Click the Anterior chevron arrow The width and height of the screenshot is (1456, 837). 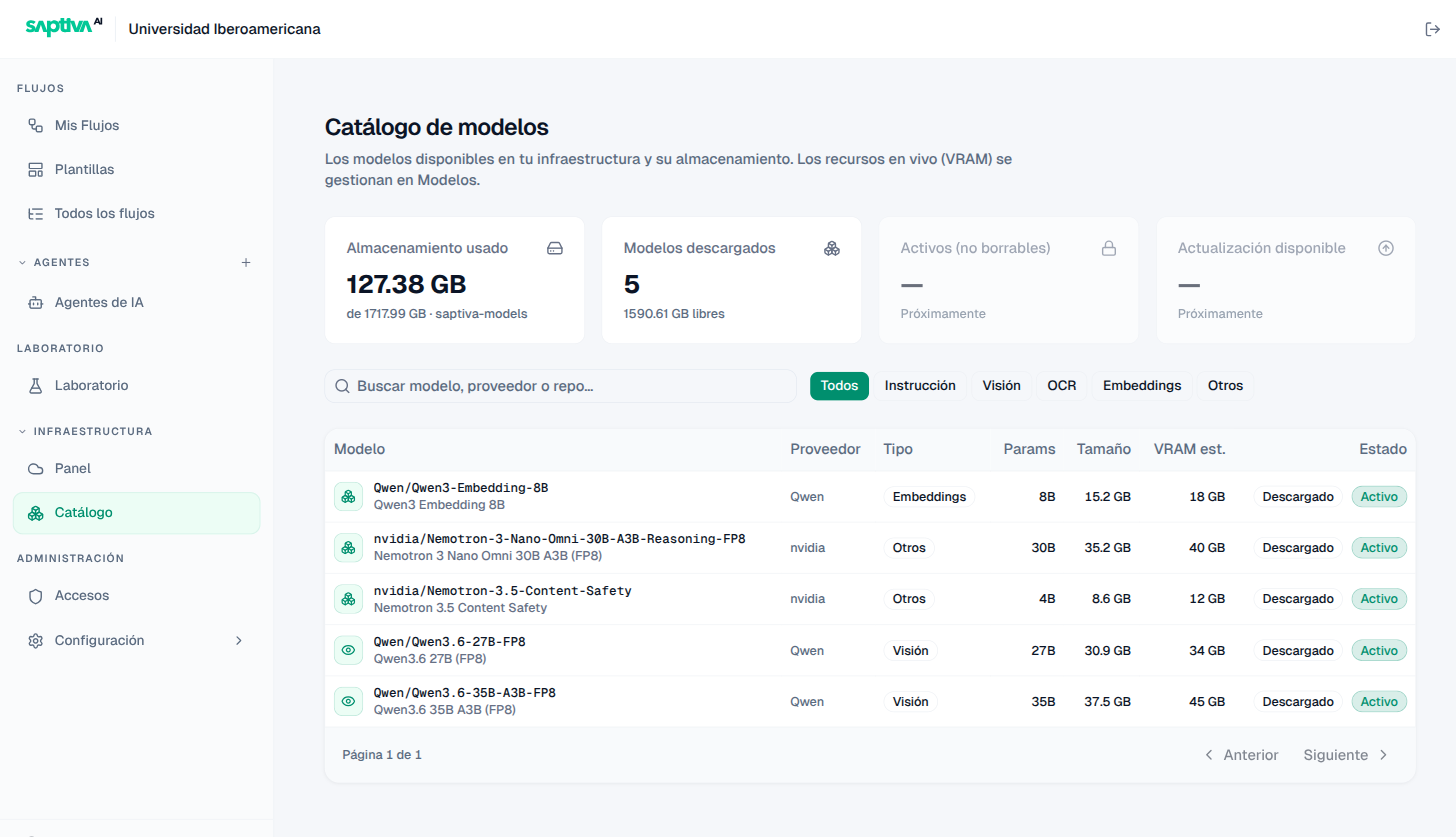(x=1209, y=755)
